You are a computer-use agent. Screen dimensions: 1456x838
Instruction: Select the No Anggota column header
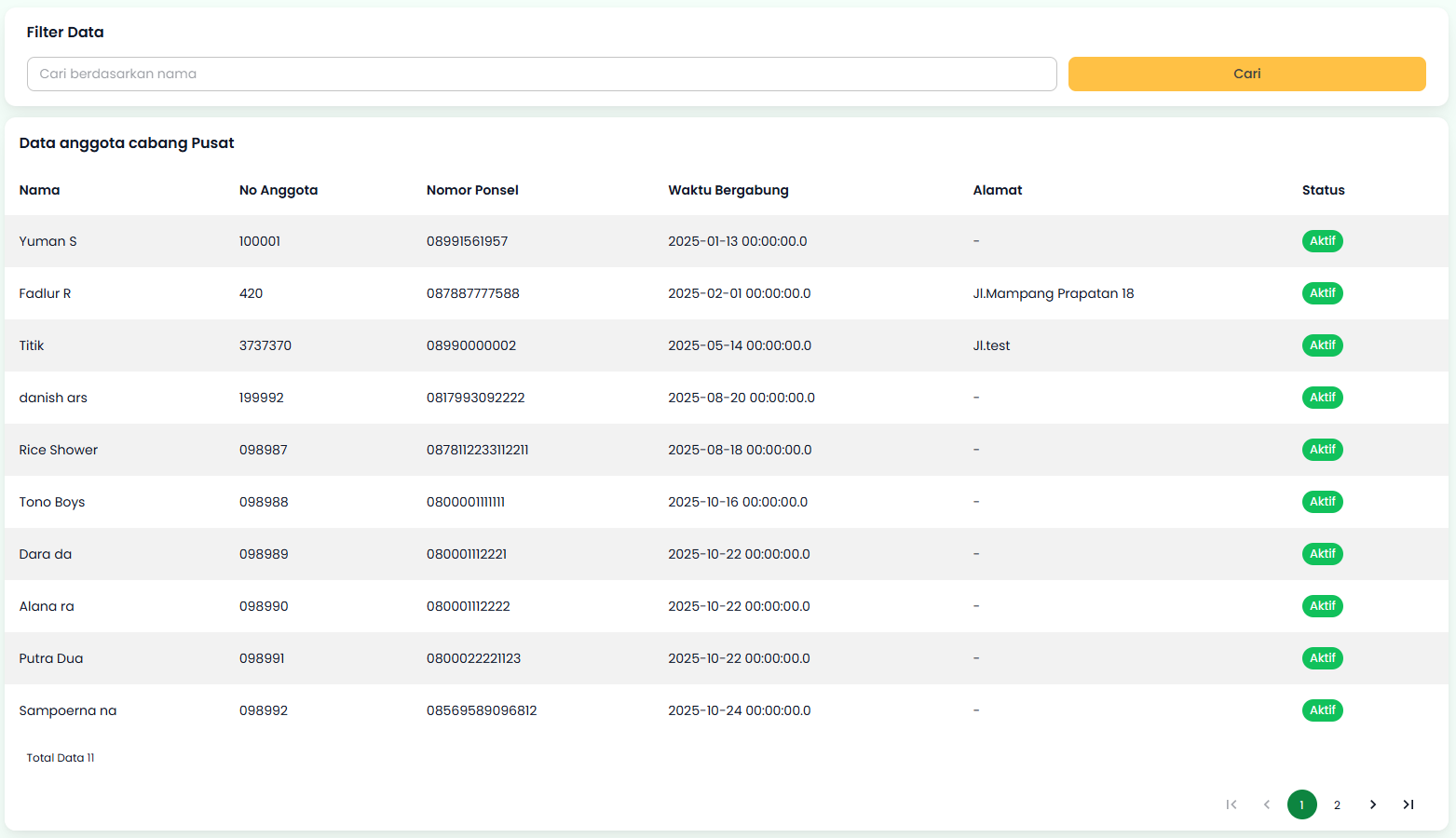pos(278,190)
